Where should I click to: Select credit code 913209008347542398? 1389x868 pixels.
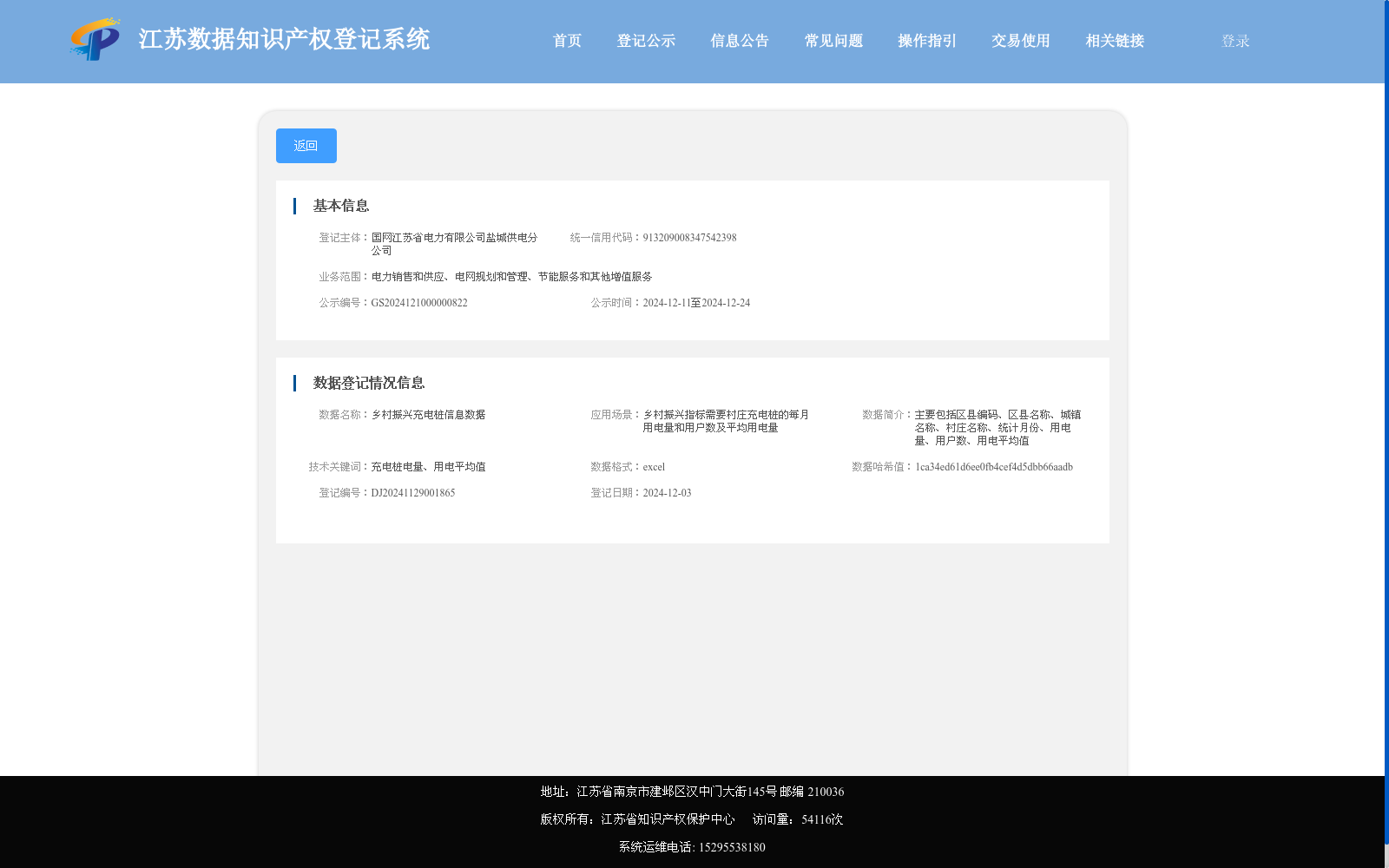point(689,238)
